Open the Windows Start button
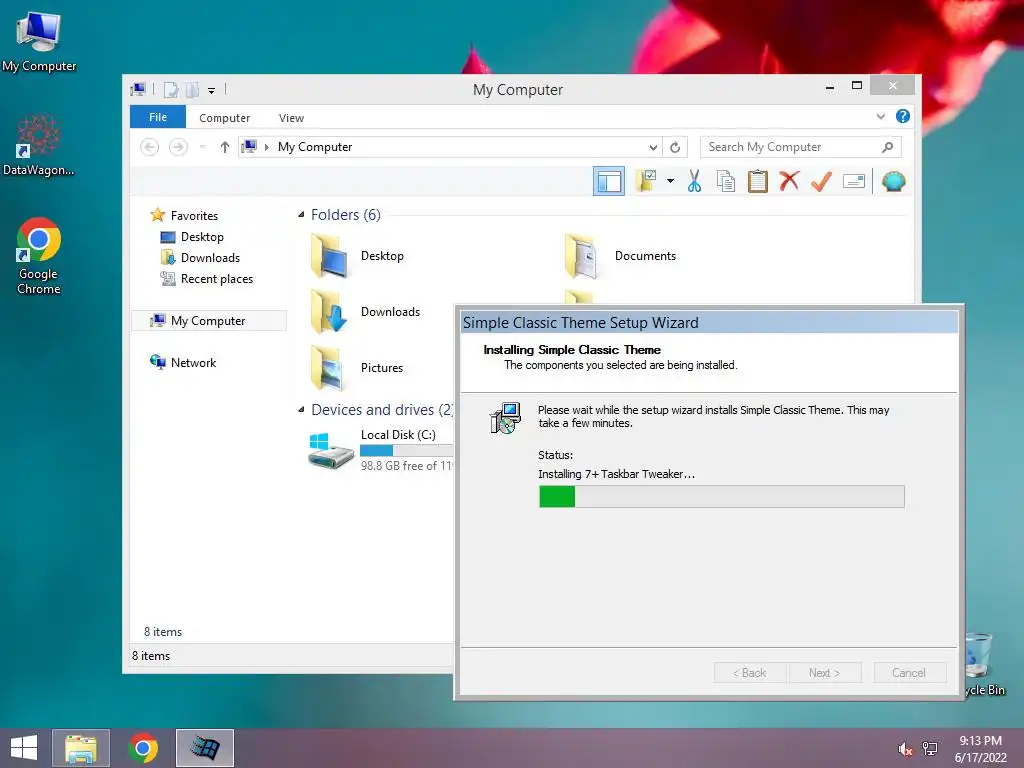Image resolution: width=1024 pixels, height=768 pixels. click(24, 748)
